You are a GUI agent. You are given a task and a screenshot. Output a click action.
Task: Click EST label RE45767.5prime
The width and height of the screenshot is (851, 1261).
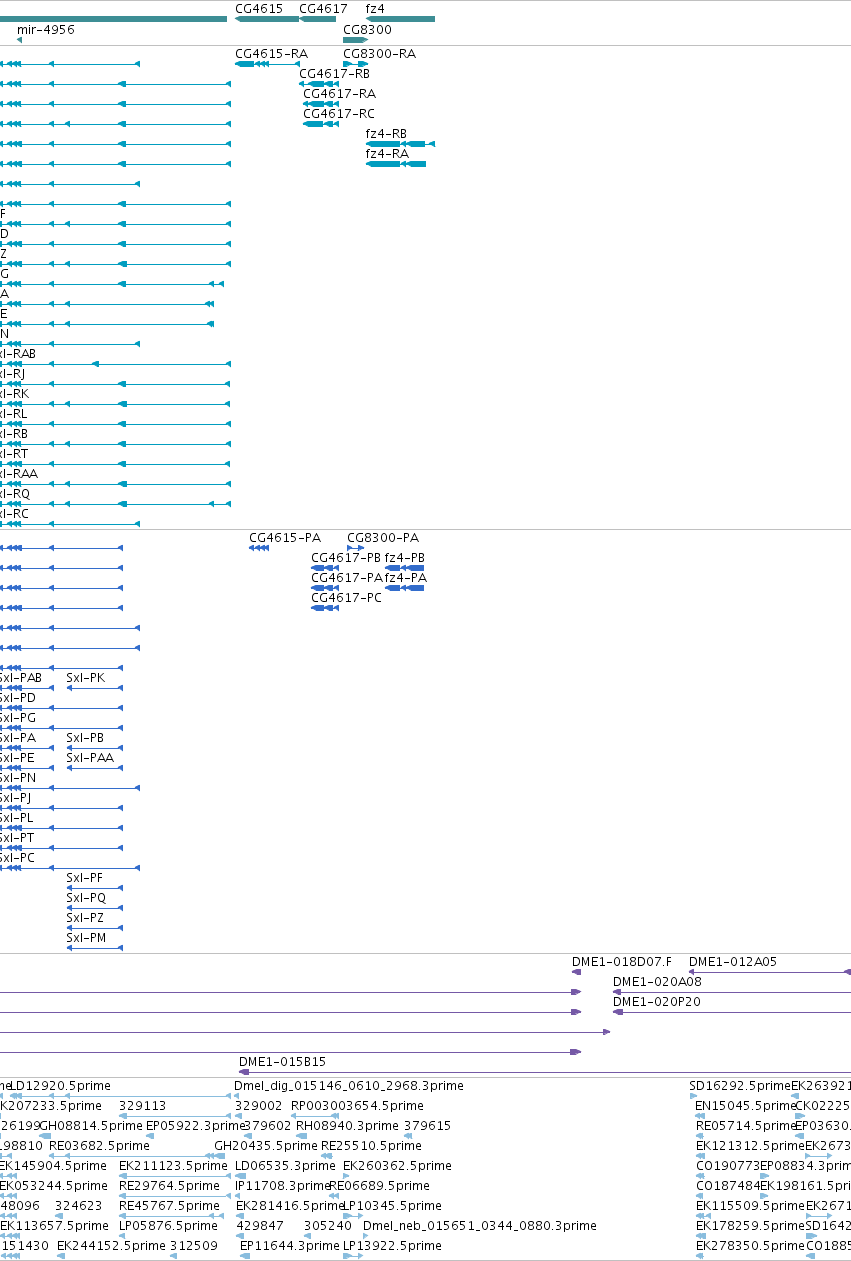coord(169,1206)
